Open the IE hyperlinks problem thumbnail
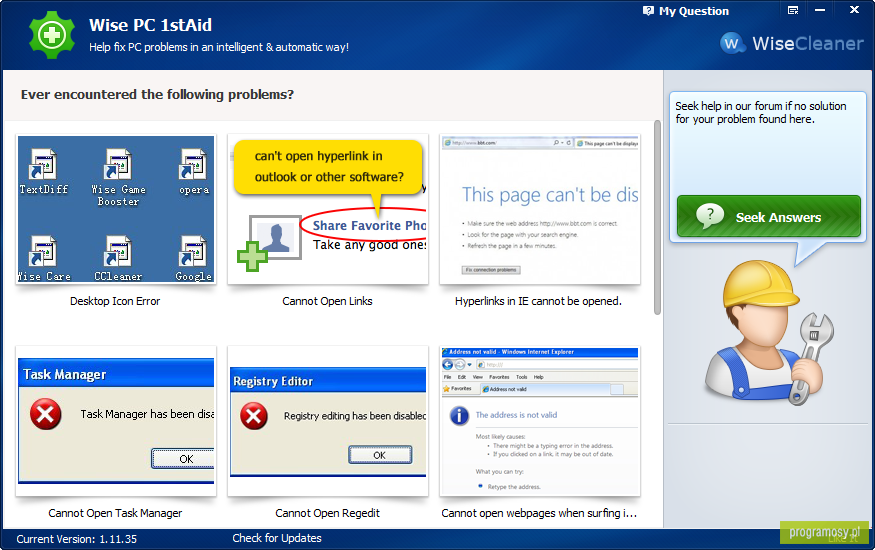 tap(540, 209)
